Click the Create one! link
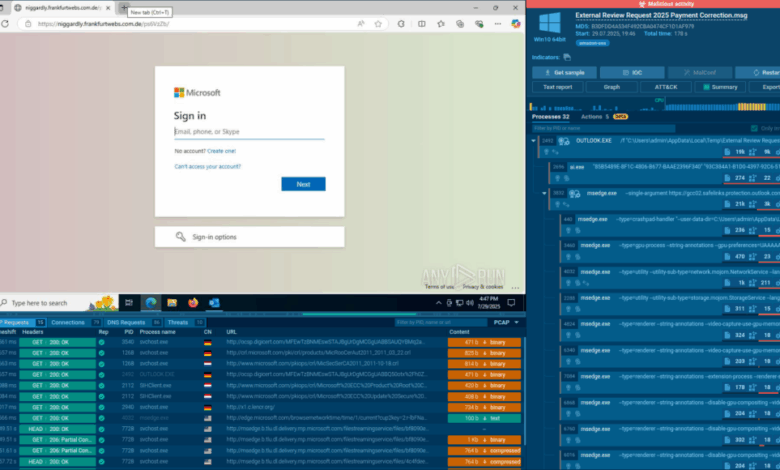The width and height of the screenshot is (780, 470). (221, 151)
